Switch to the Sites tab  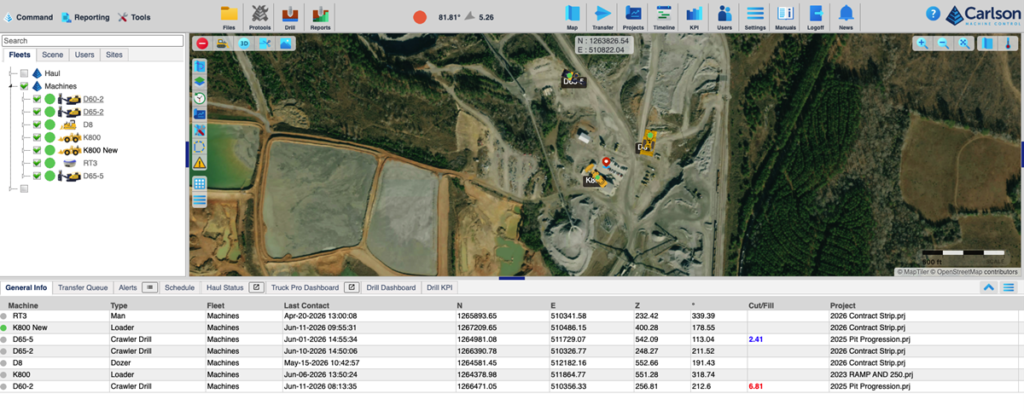tap(114, 55)
